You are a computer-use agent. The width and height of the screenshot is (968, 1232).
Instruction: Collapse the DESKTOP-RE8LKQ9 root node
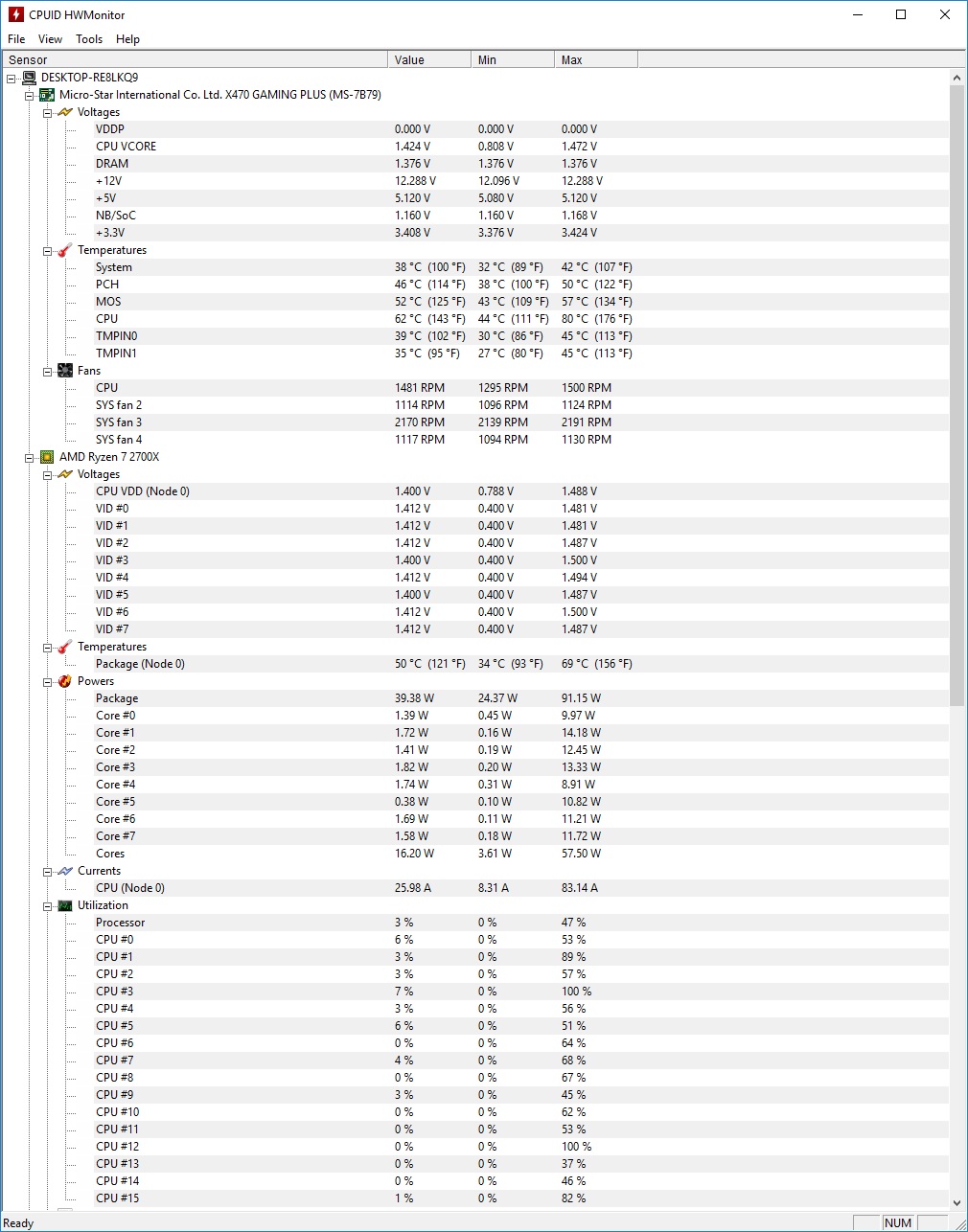[12, 78]
